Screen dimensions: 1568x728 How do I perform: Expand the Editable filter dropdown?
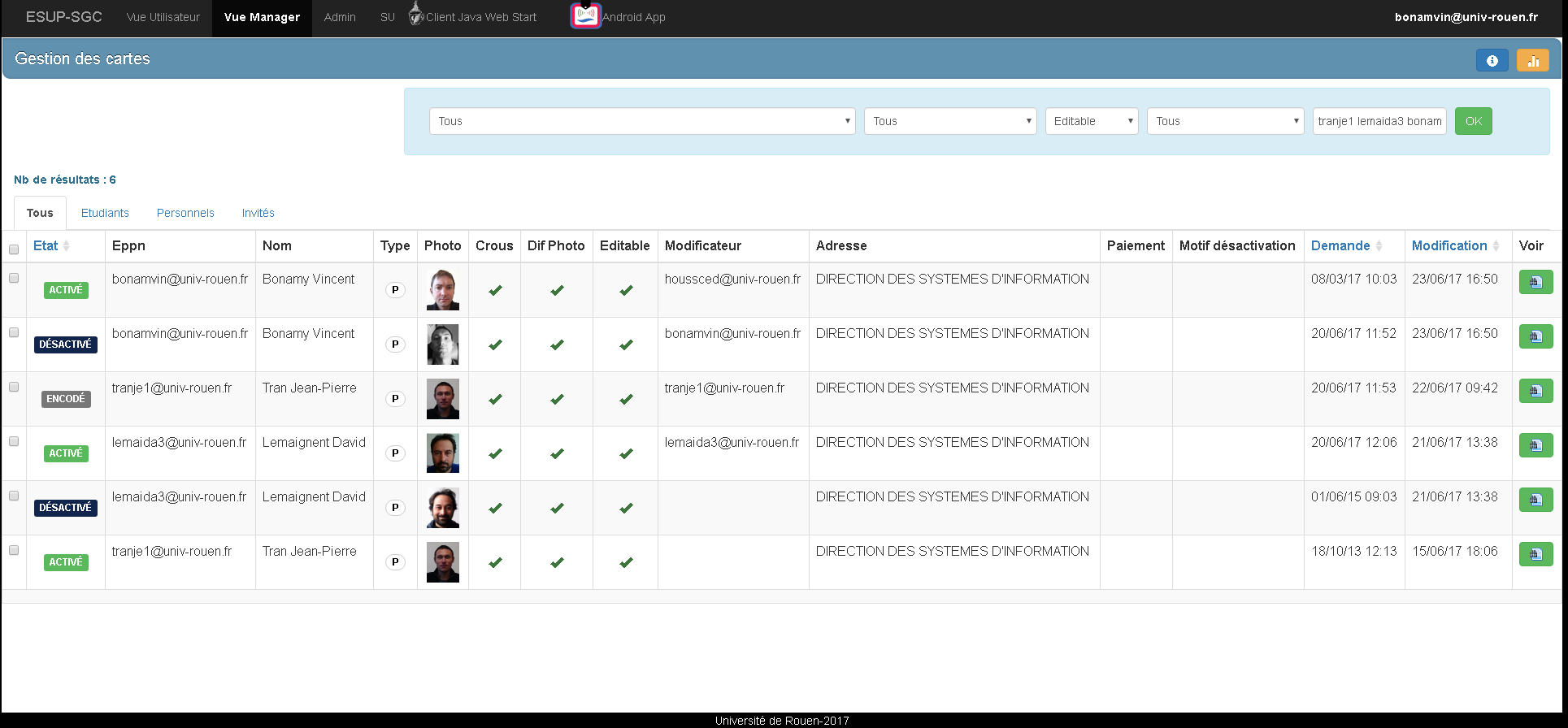pos(1091,121)
